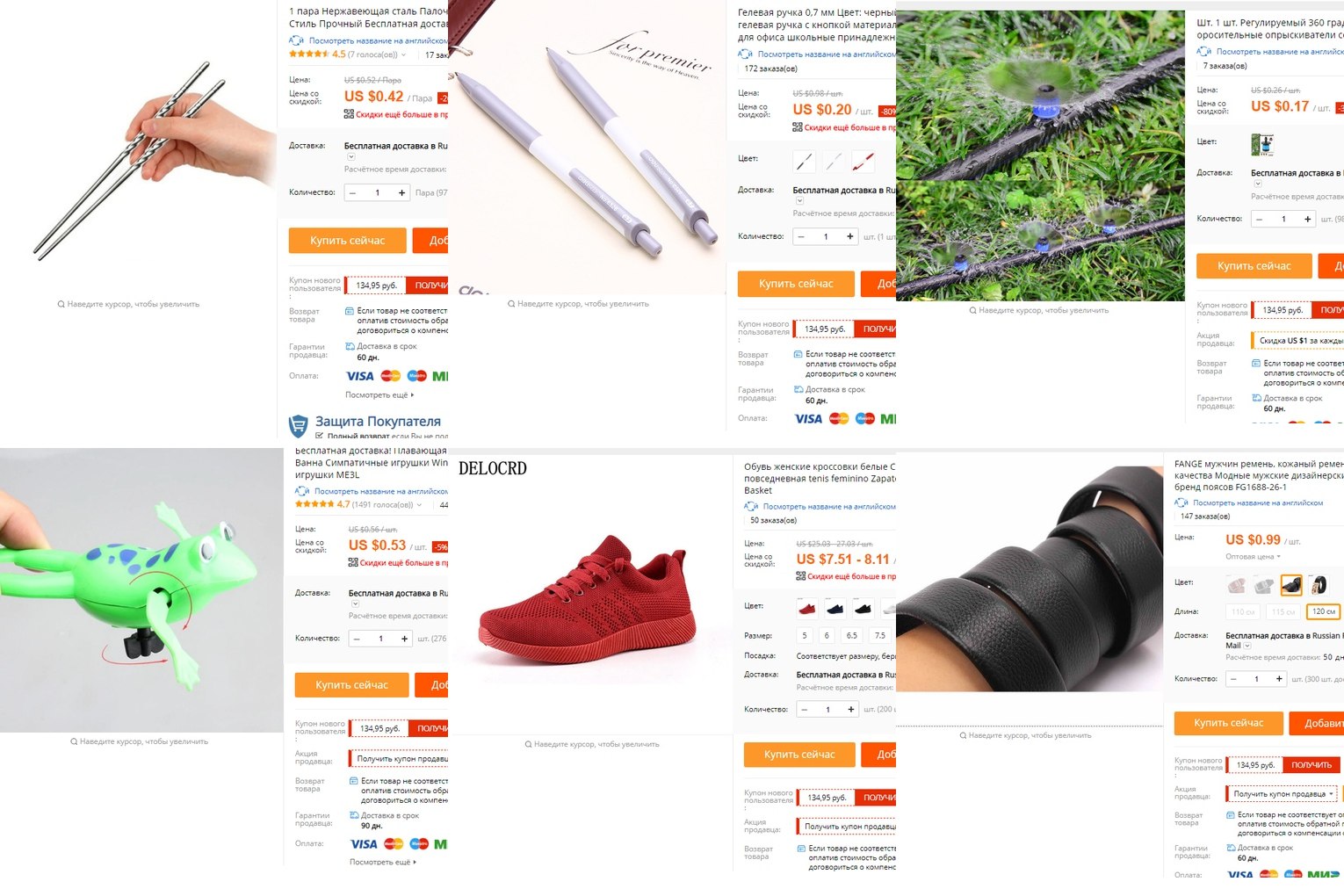Click the translate icon beside the sprinkler title

click(1203, 52)
